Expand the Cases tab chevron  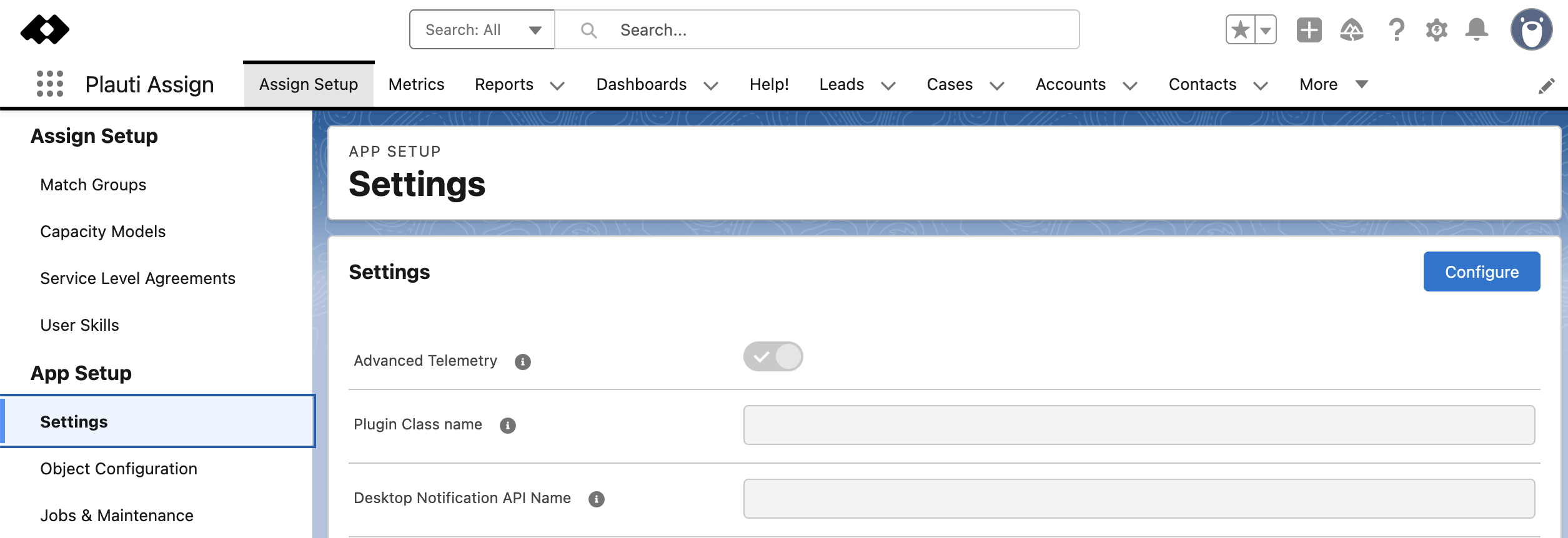997,86
